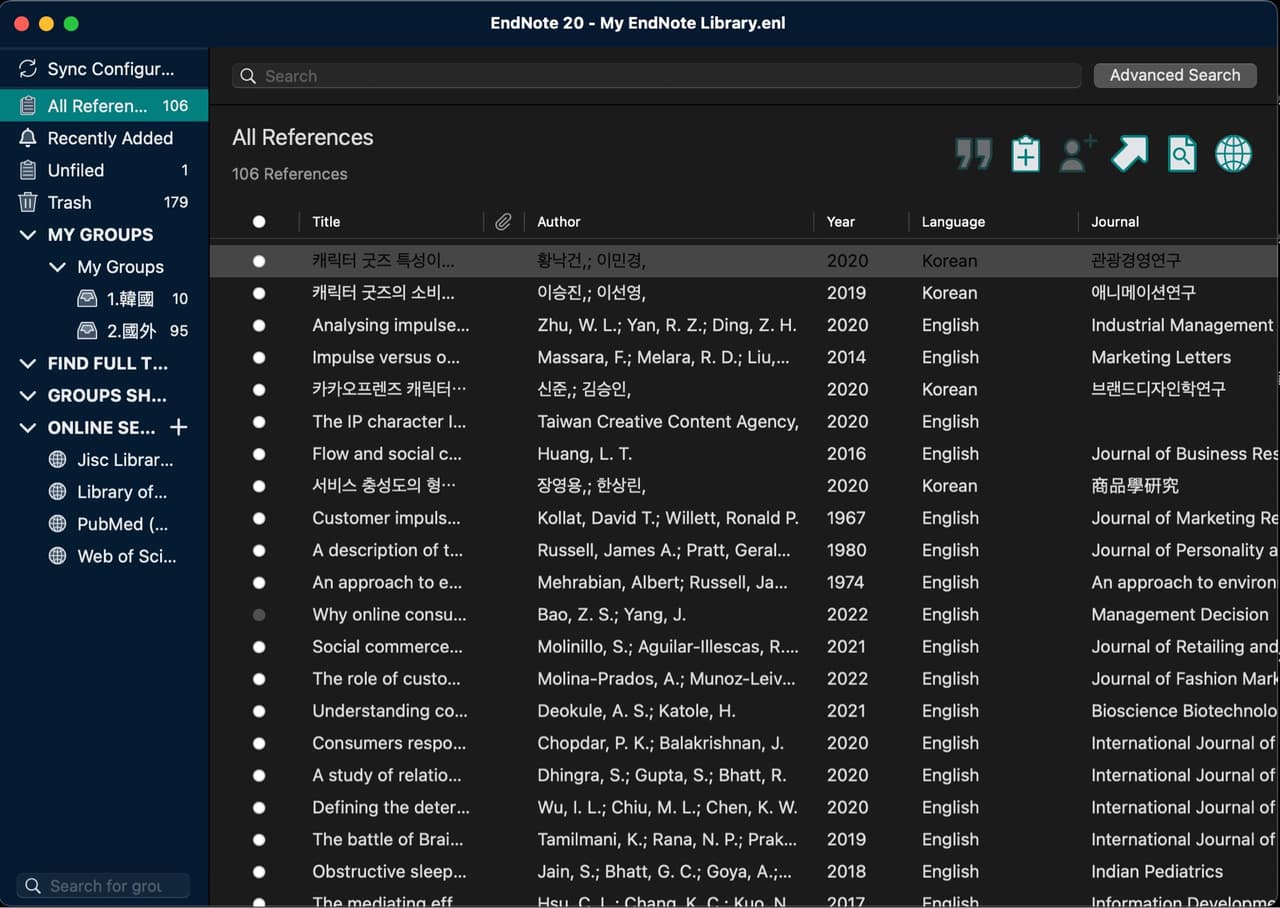The image size is (1280, 908).
Task: Collapse the GROUPS SH... section chevron
Action: (28, 395)
